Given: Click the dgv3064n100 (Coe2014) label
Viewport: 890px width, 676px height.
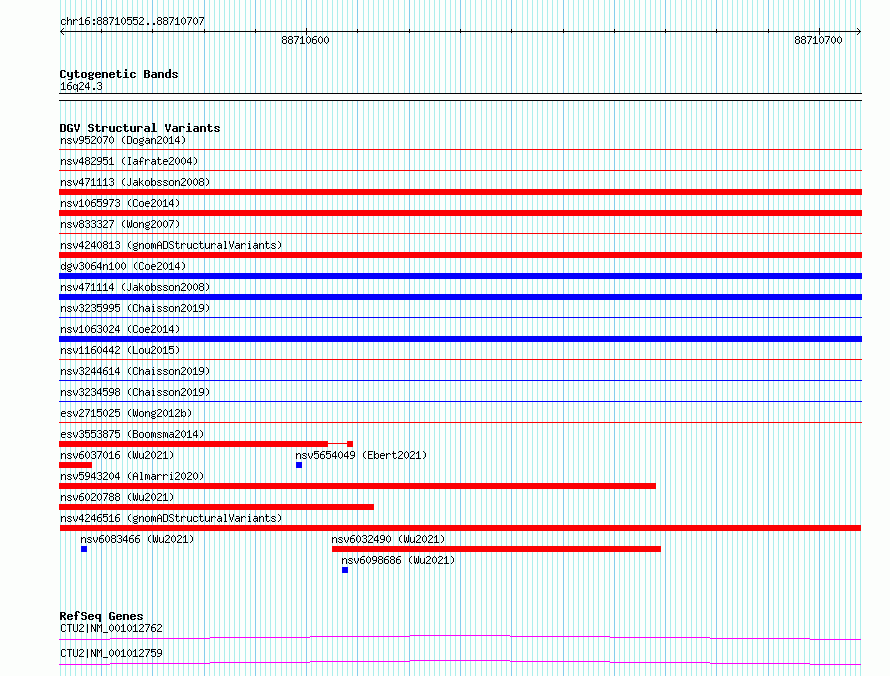Looking at the screenshot, I should coord(123,266).
